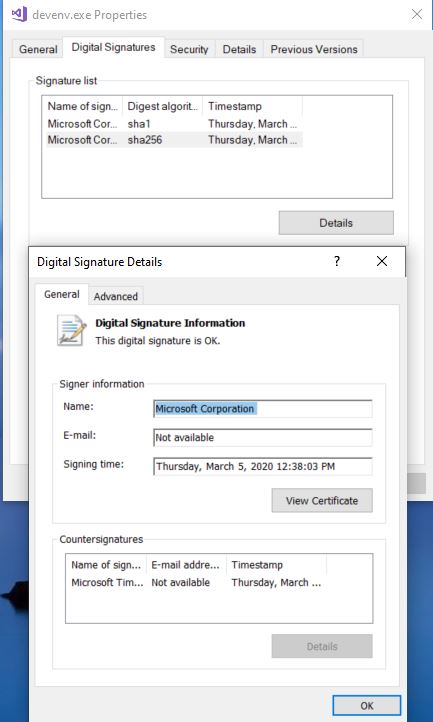Select General tab in Digital Signature Details
This screenshot has width=433, height=722.
point(62,294)
